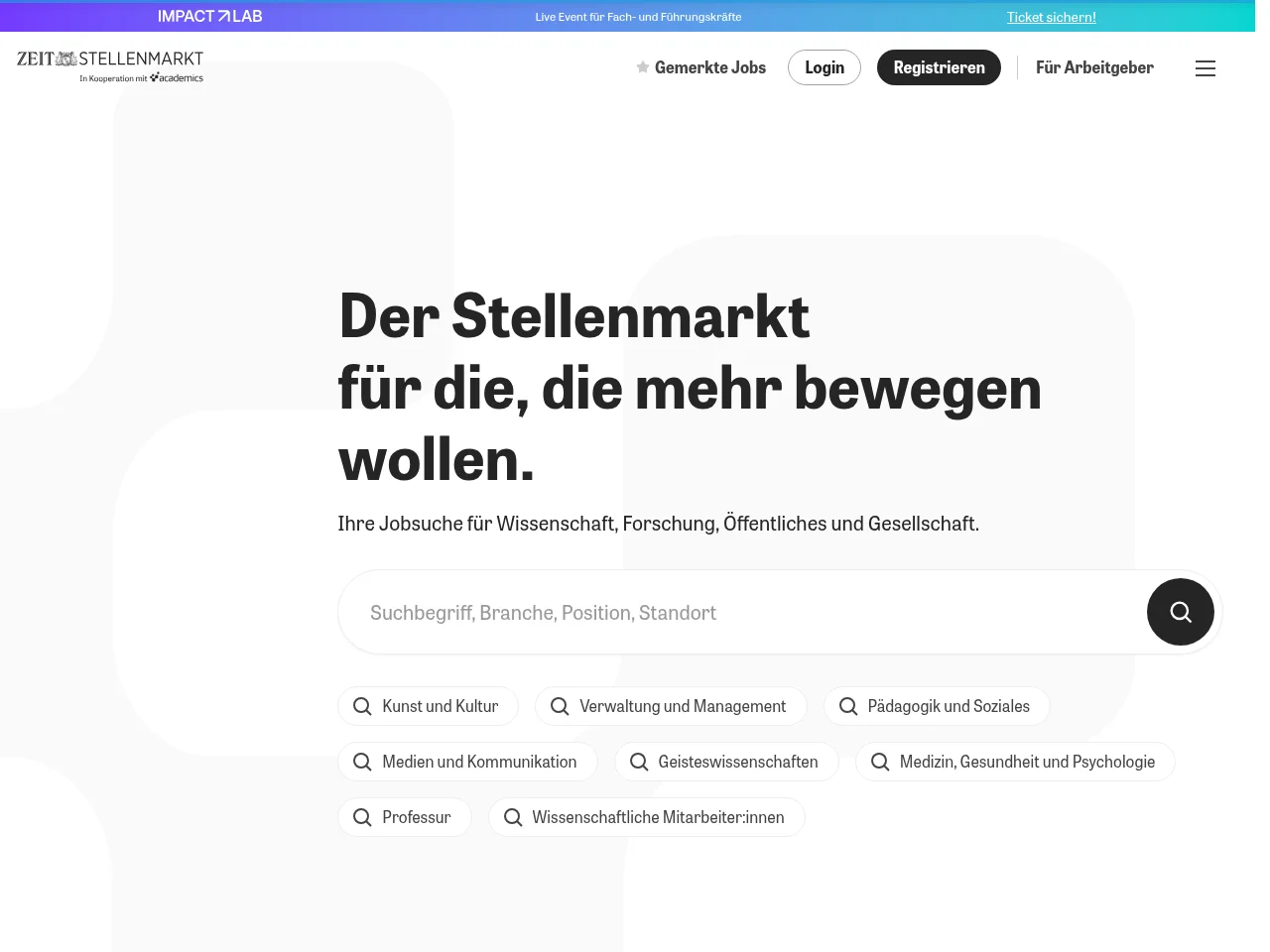This screenshot has width=1270, height=952.
Task: Click the round dark search button
Action: tap(1181, 612)
